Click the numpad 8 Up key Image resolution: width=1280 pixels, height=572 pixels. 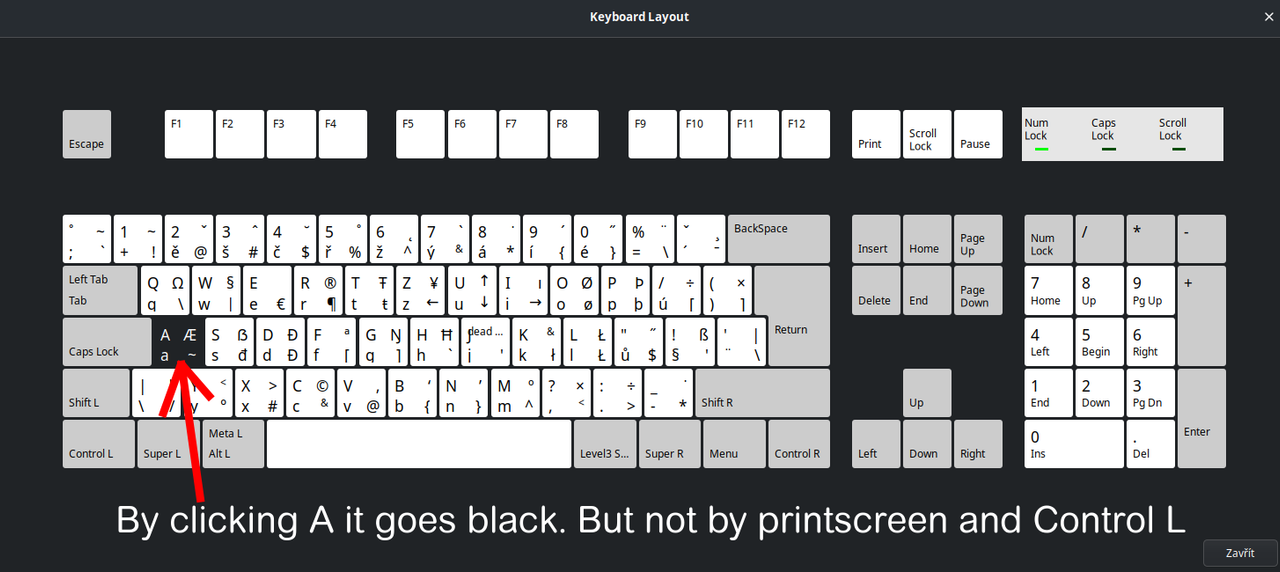click(1100, 290)
